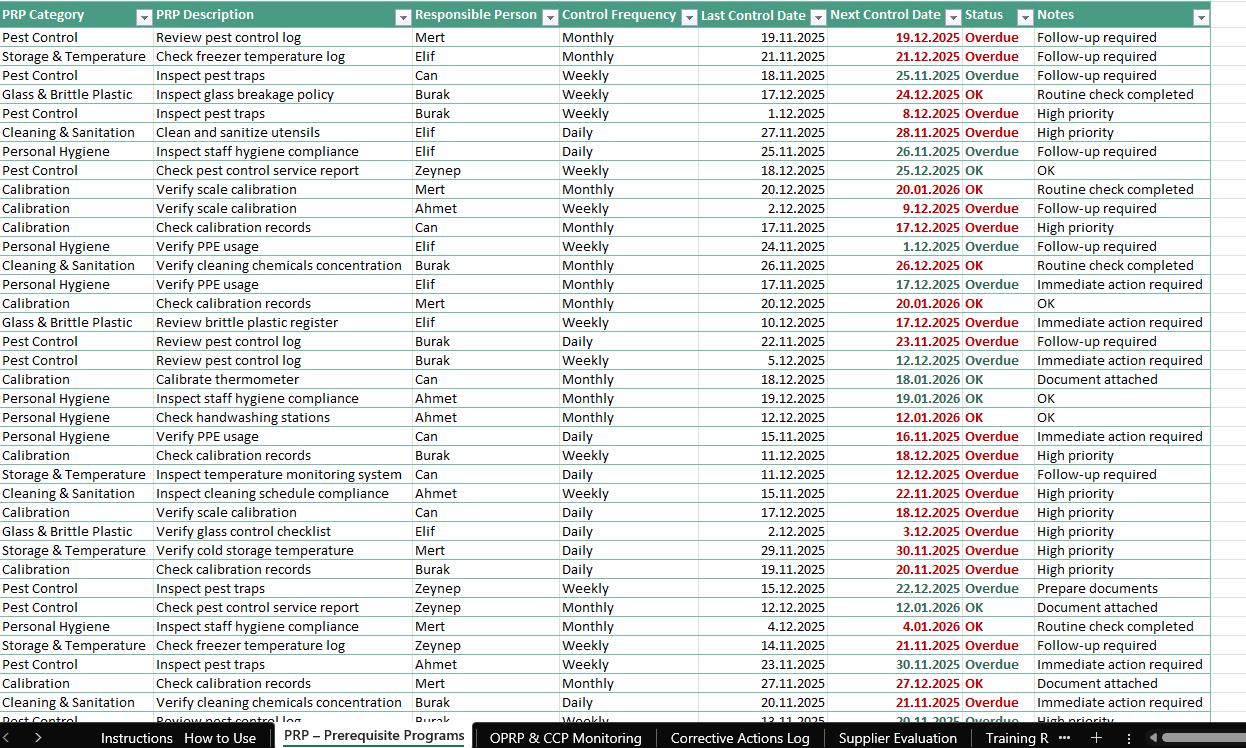This screenshot has height=748, width=1246.
Task: Add a new sheet with plus icon
Action: point(1096,737)
